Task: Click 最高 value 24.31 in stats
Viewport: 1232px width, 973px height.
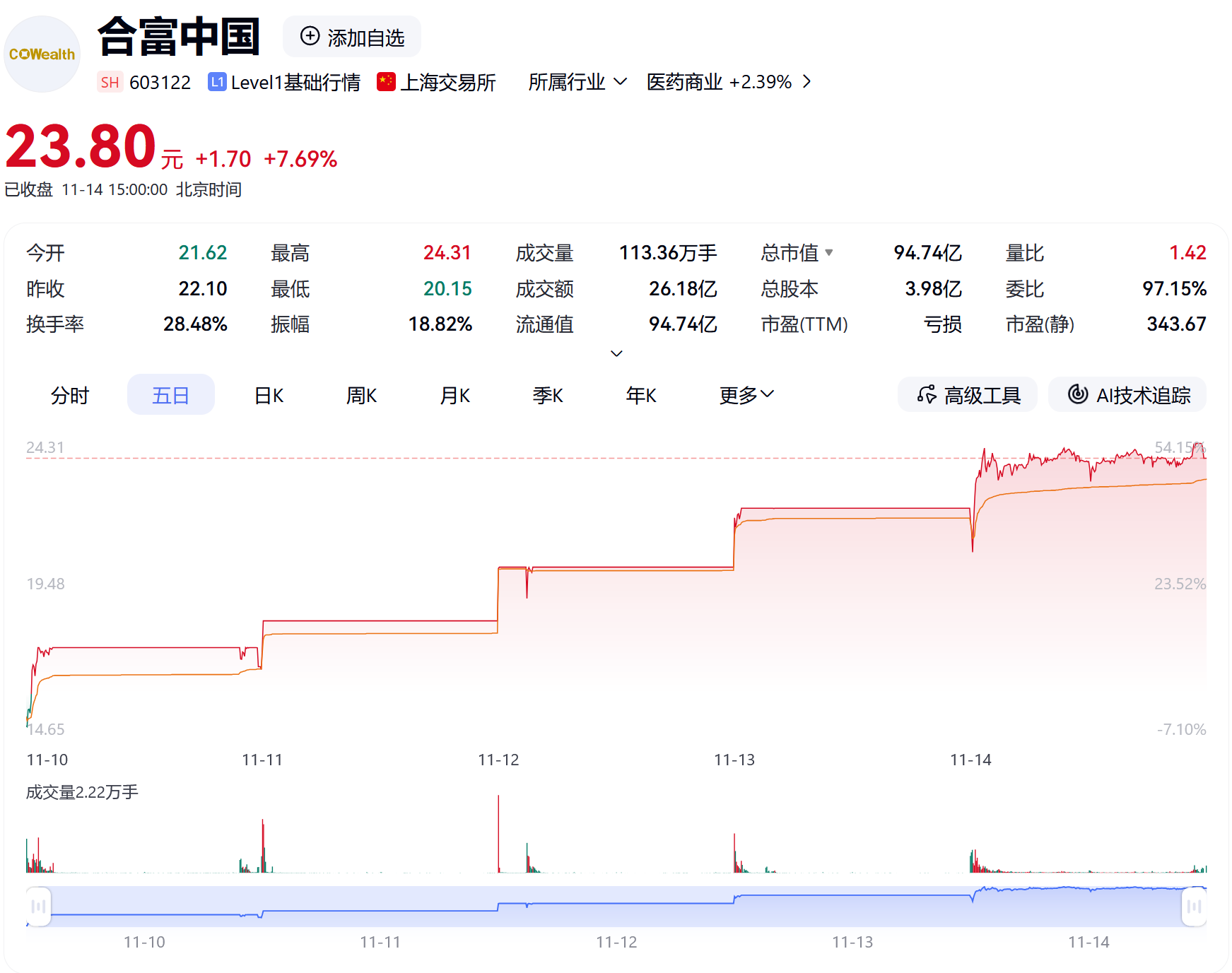Action: tap(447, 252)
